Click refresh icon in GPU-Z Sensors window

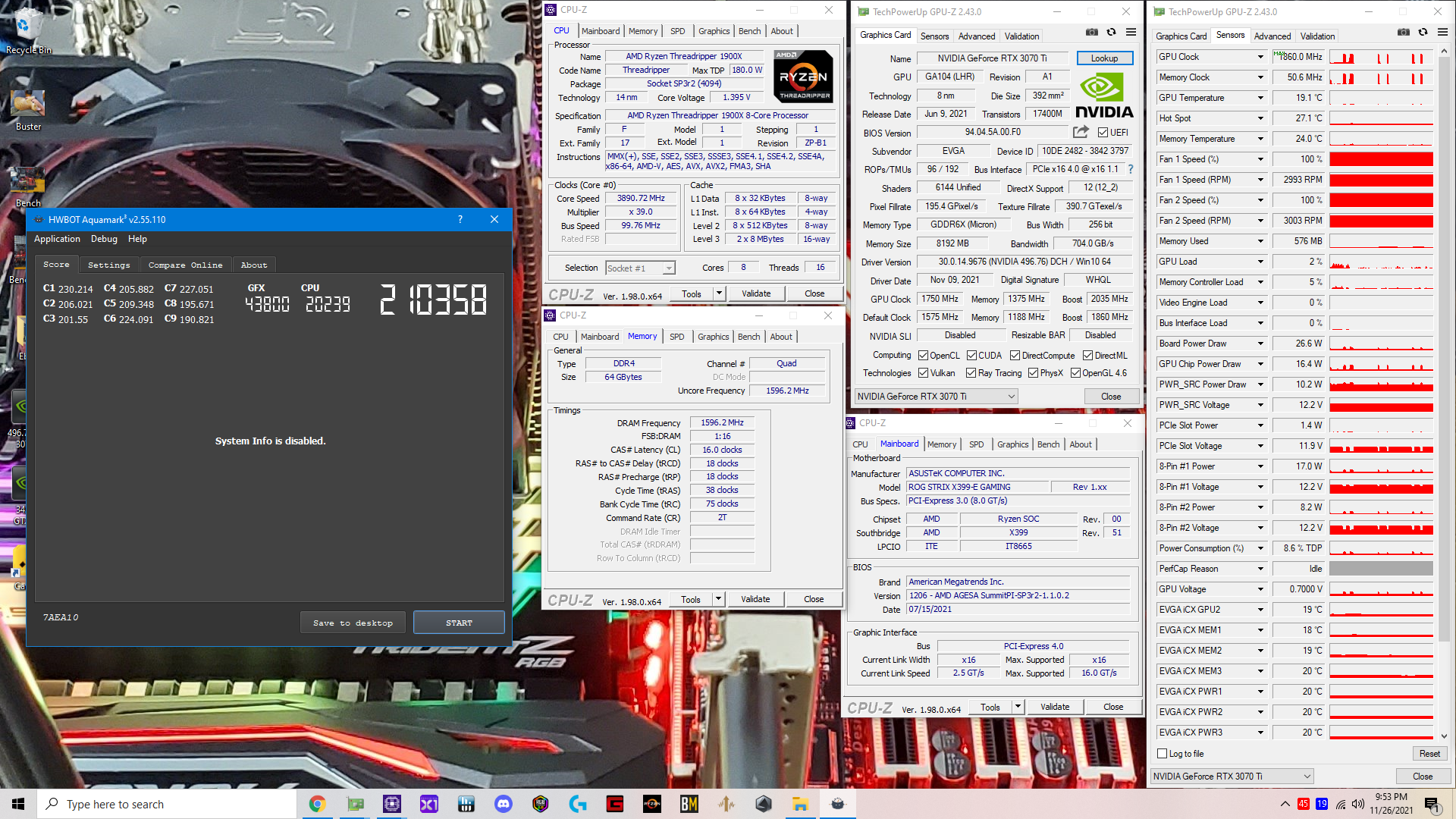(x=1423, y=32)
